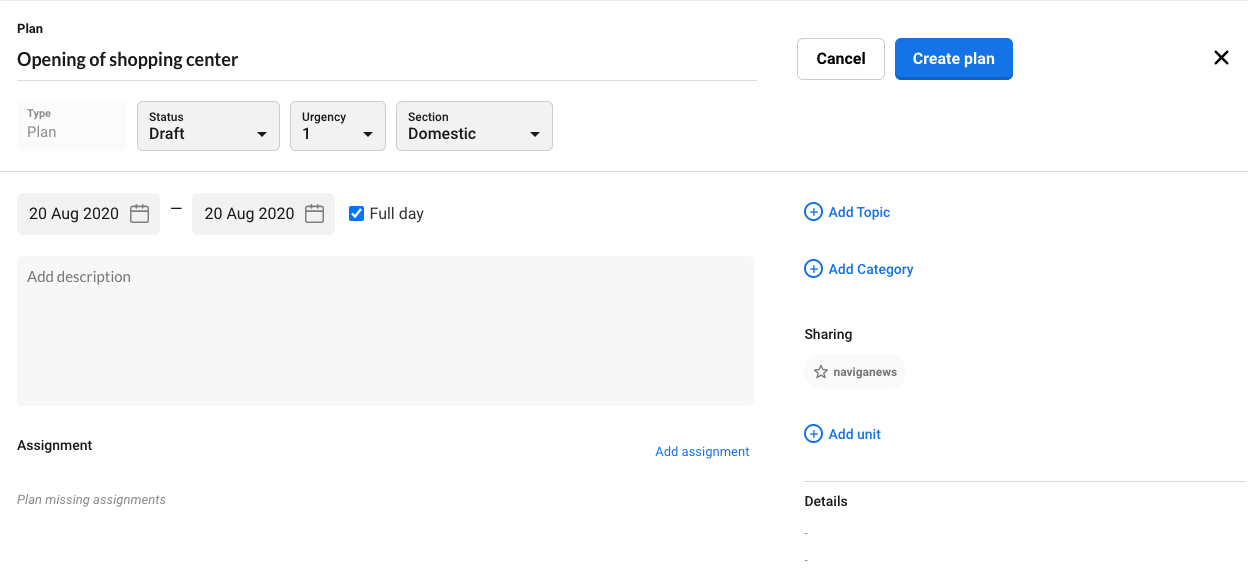This screenshot has height=582, width=1248.
Task: Open Add assignment
Action: (702, 451)
